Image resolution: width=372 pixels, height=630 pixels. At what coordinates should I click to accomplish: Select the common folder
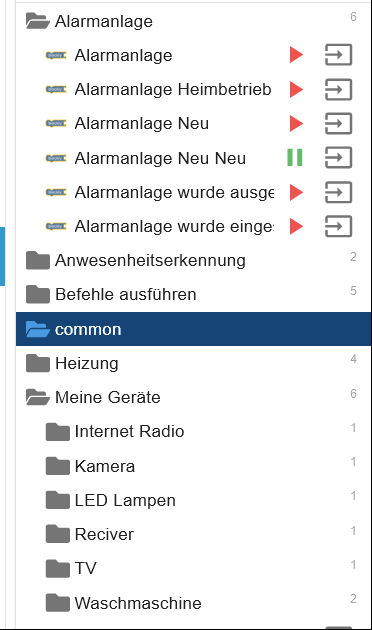pyautogui.click(x=193, y=329)
